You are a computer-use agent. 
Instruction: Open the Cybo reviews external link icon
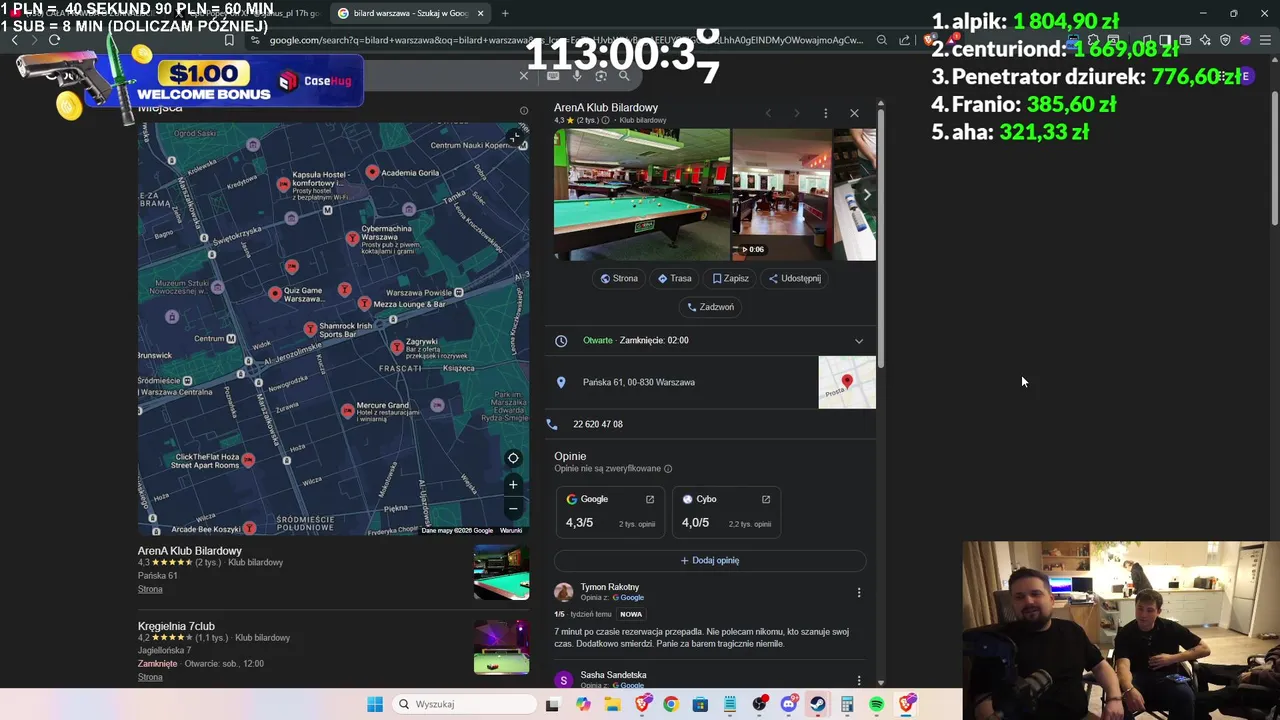pos(766,499)
